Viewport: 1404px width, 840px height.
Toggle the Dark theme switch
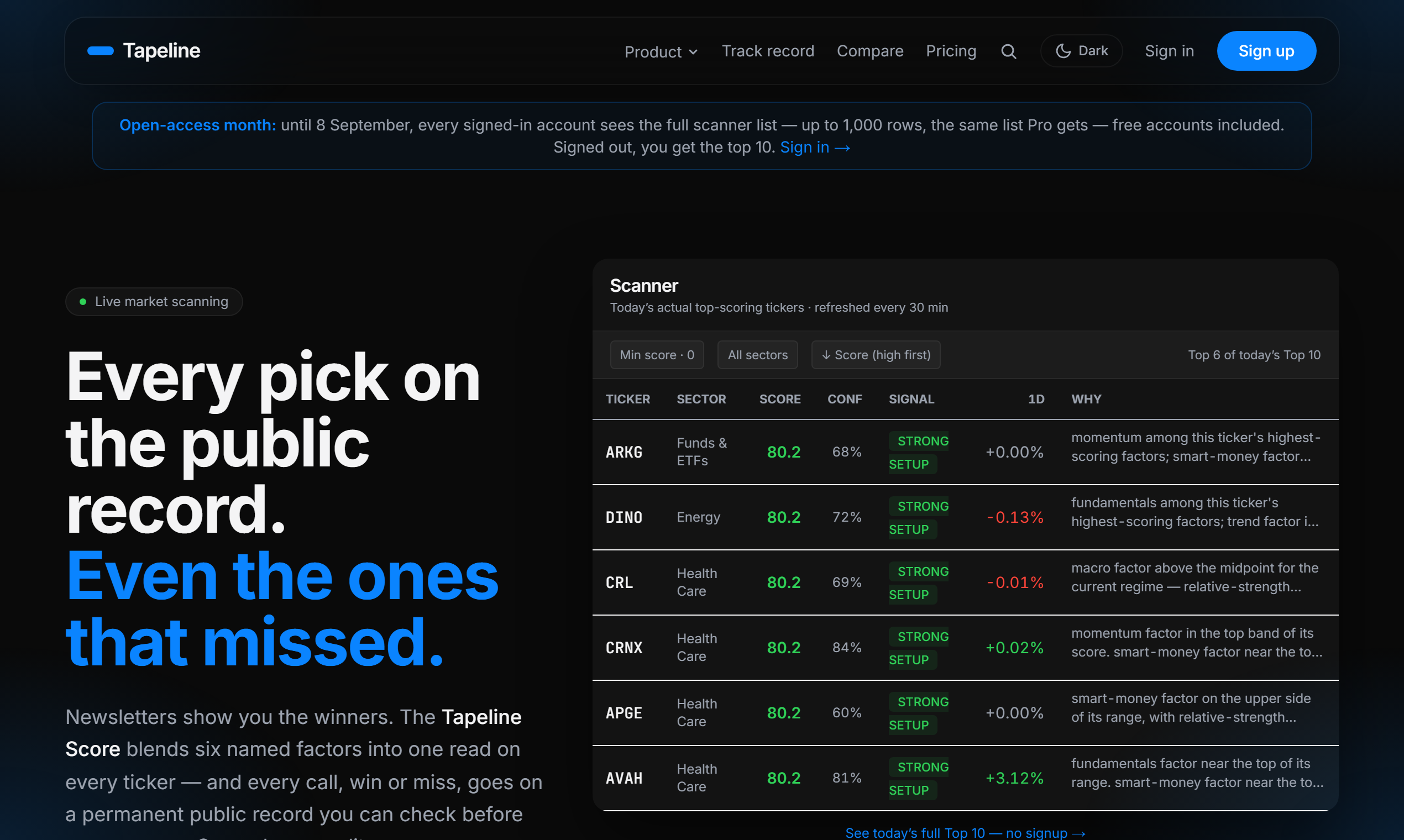coord(1081,51)
